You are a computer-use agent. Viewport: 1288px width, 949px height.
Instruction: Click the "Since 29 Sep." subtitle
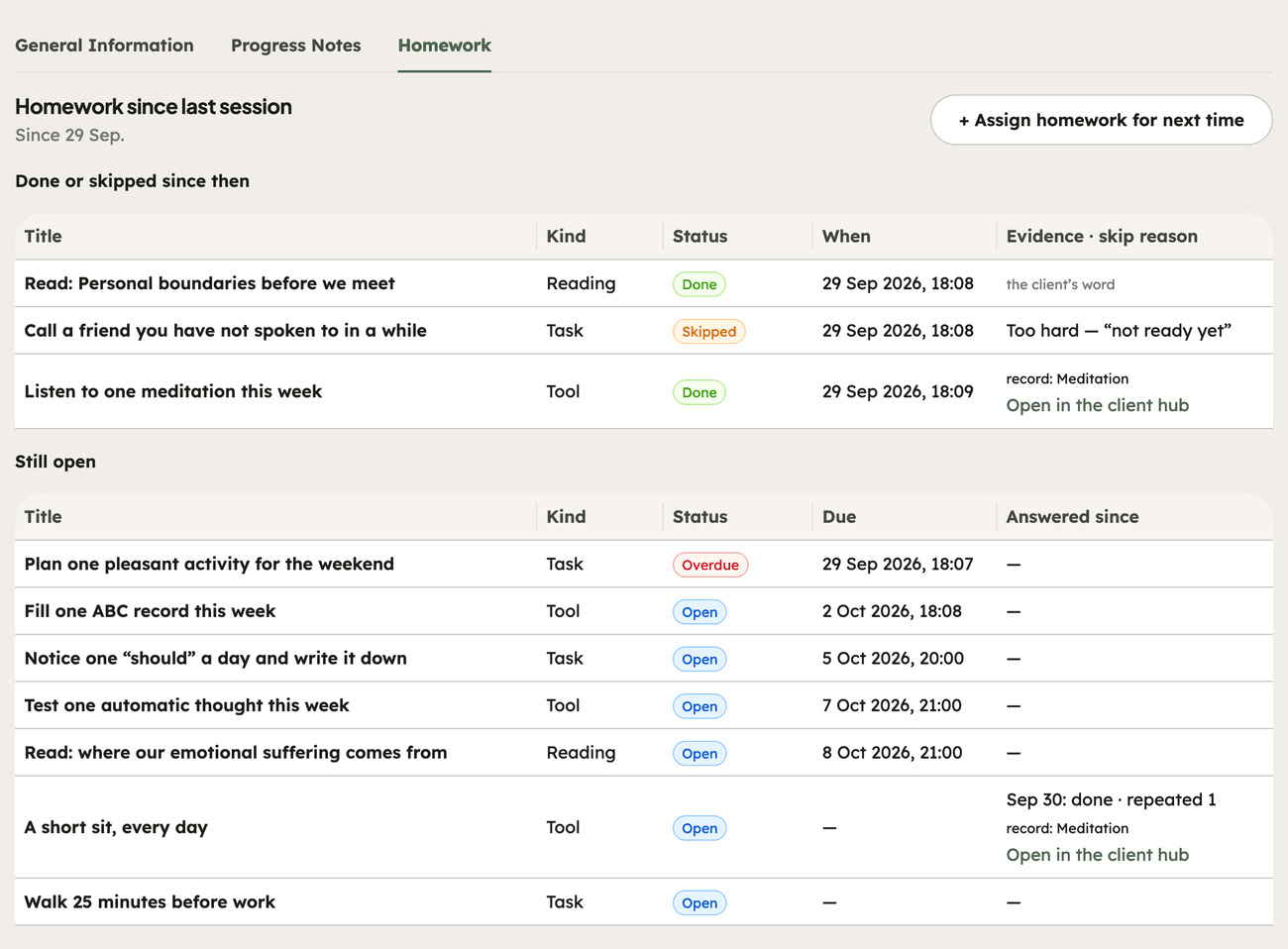click(69, 135)
